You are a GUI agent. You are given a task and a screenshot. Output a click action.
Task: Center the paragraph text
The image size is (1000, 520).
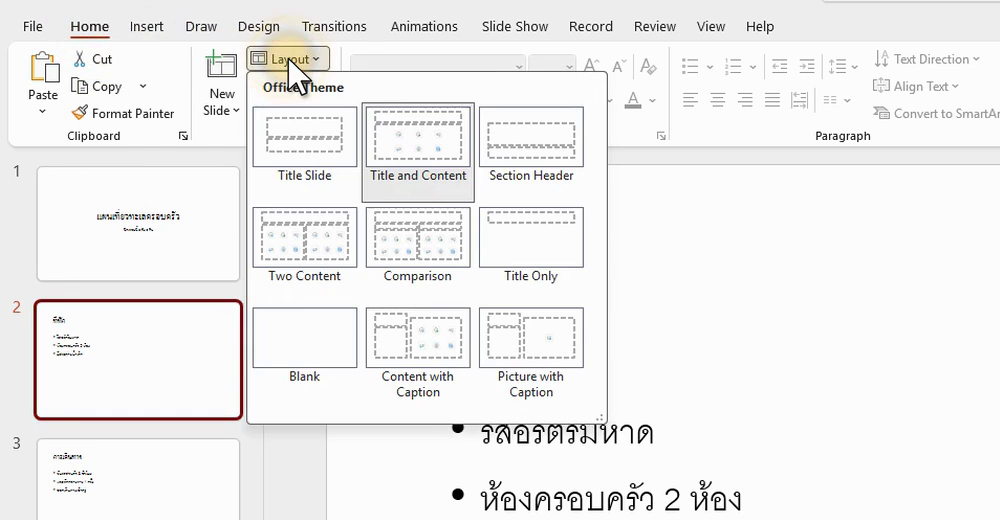[717, 100]
